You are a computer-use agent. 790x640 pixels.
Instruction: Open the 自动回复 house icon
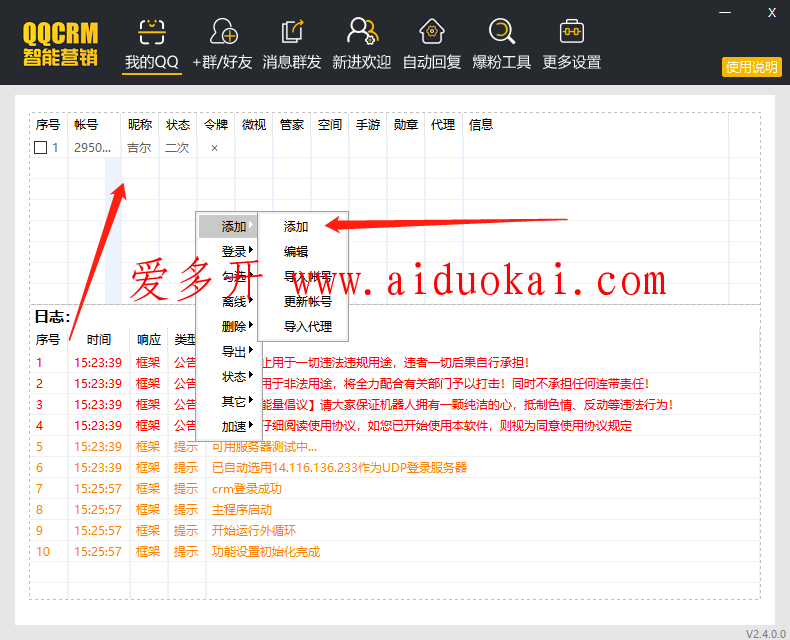(432, 31)
